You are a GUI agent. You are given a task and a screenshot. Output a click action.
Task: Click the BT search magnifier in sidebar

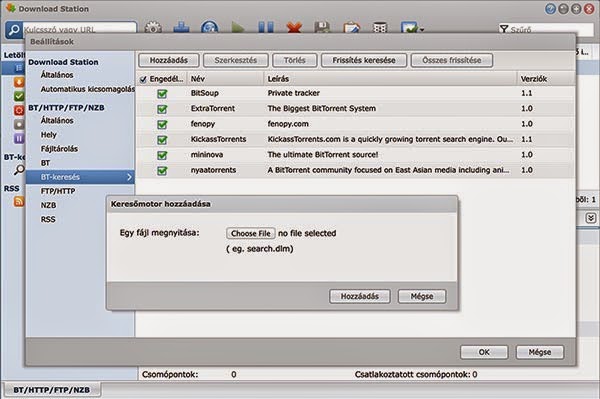pos(19,170)
